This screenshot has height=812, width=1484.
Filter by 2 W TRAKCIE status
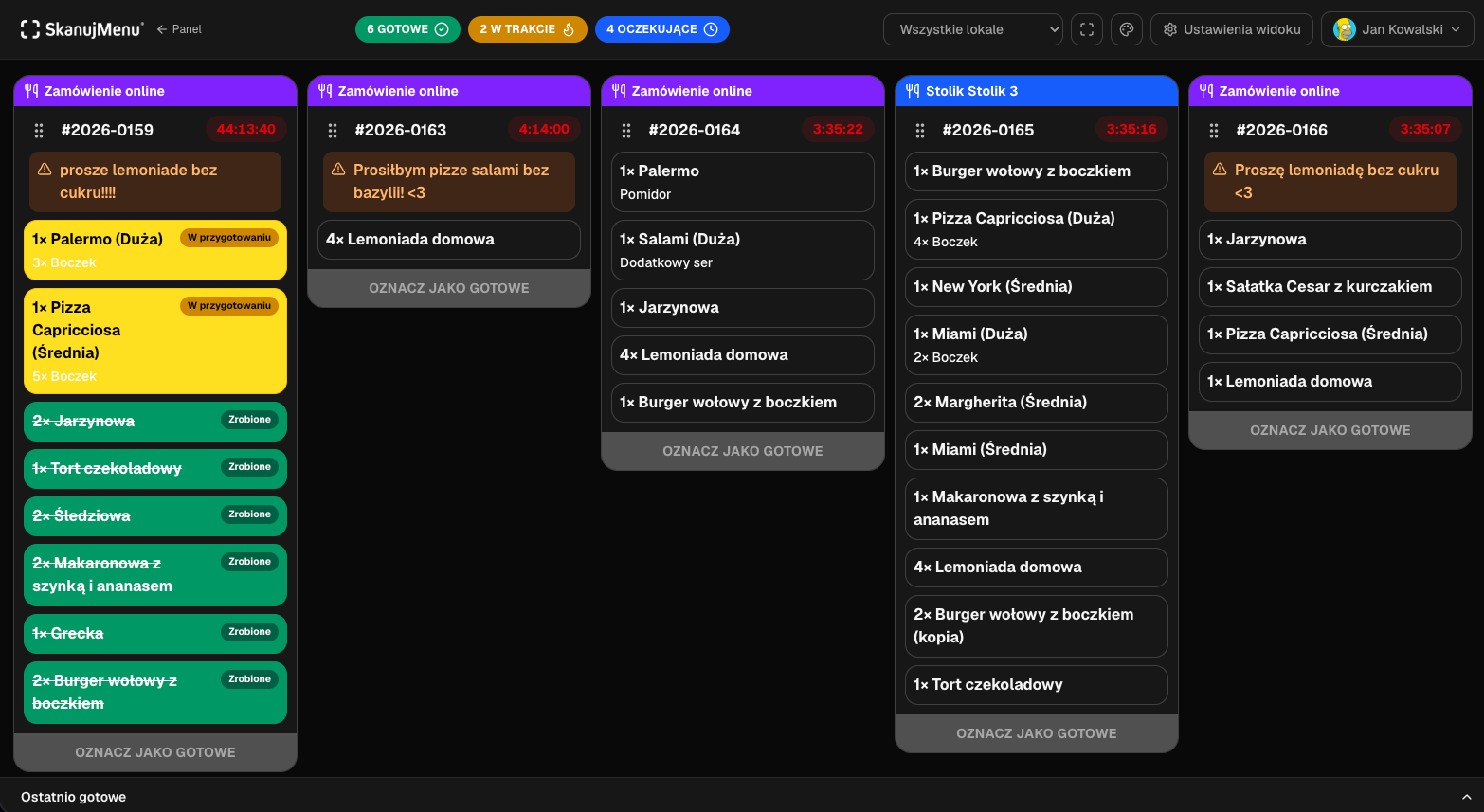[527, 29]
